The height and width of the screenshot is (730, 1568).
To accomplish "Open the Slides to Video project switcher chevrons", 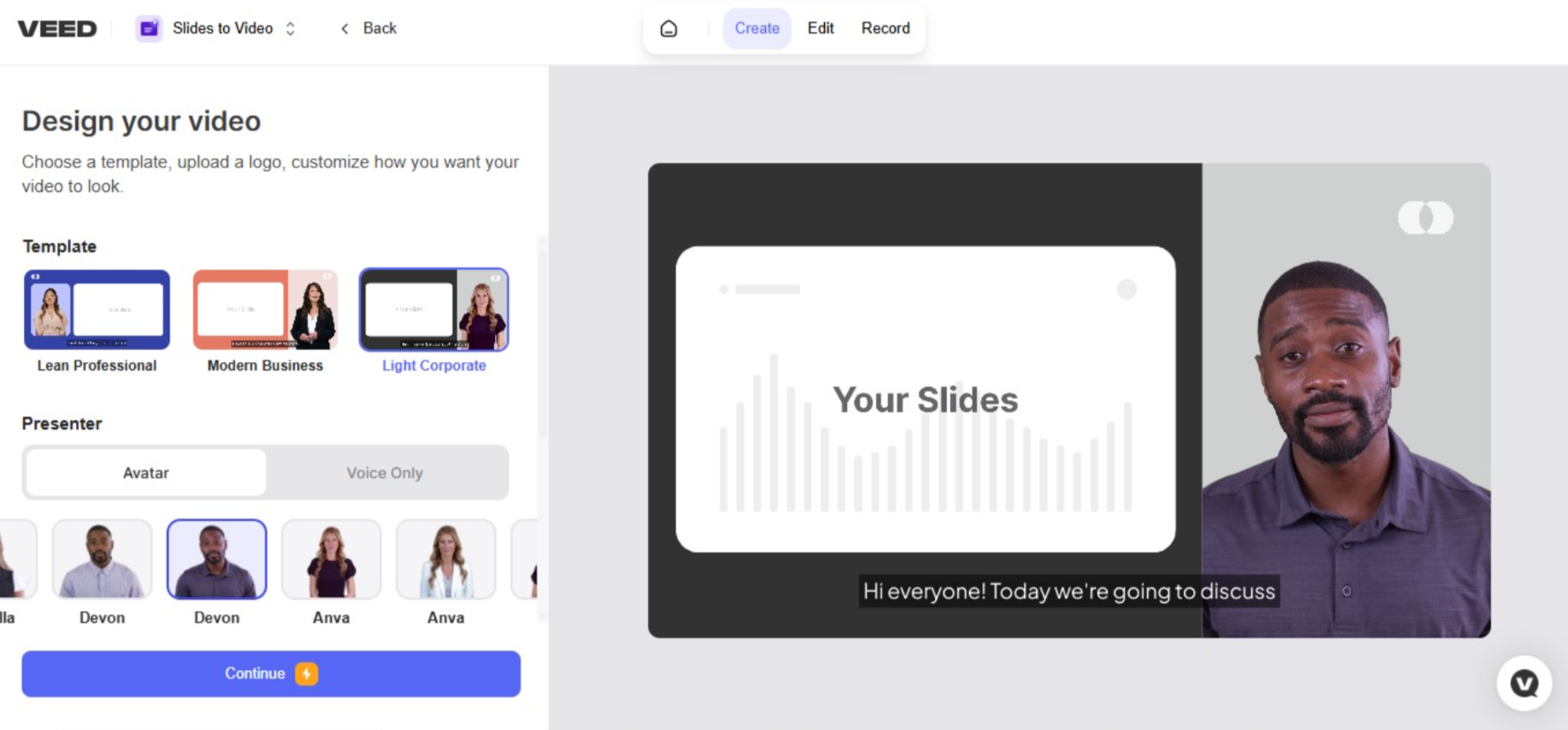I will (290, 29).
